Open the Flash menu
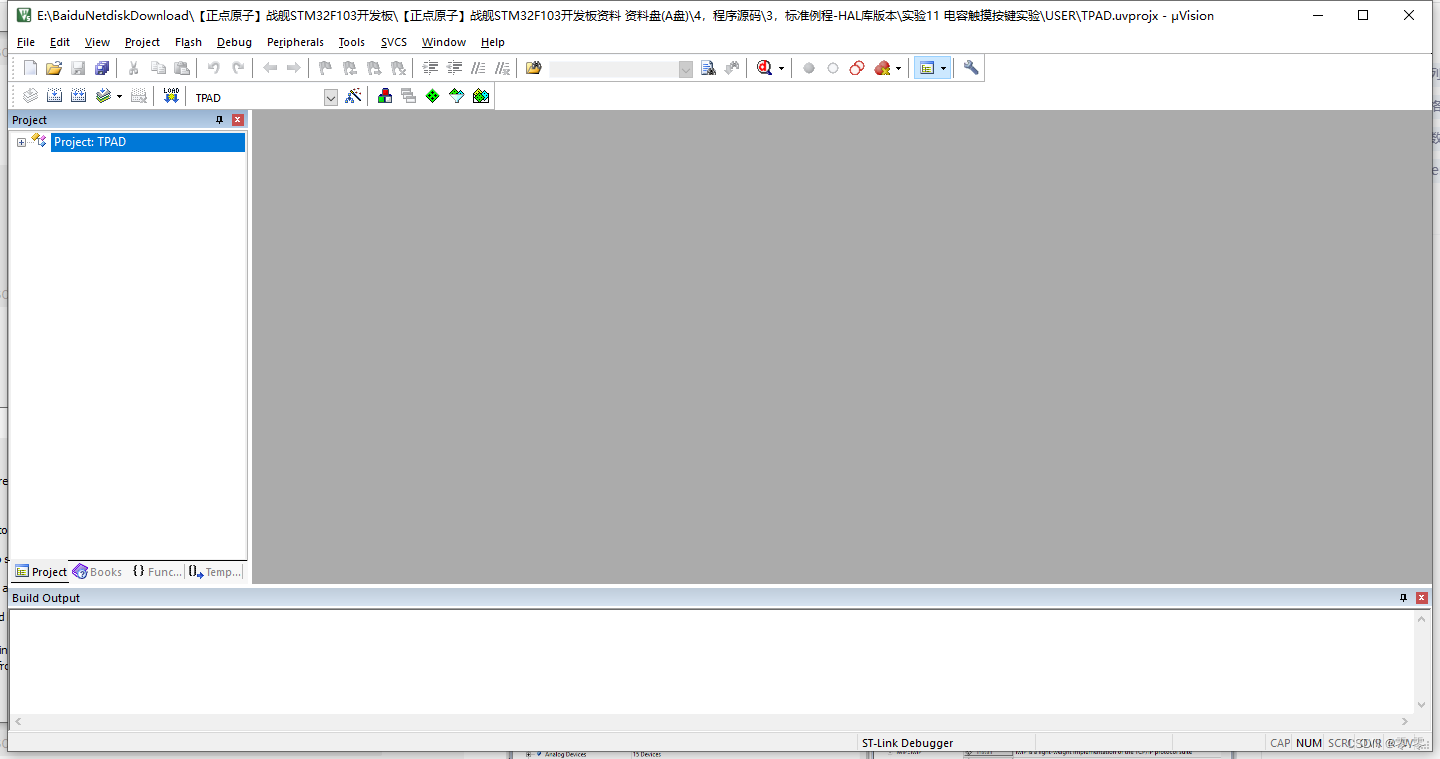1440x759 pixels. (x=188, y=42)
